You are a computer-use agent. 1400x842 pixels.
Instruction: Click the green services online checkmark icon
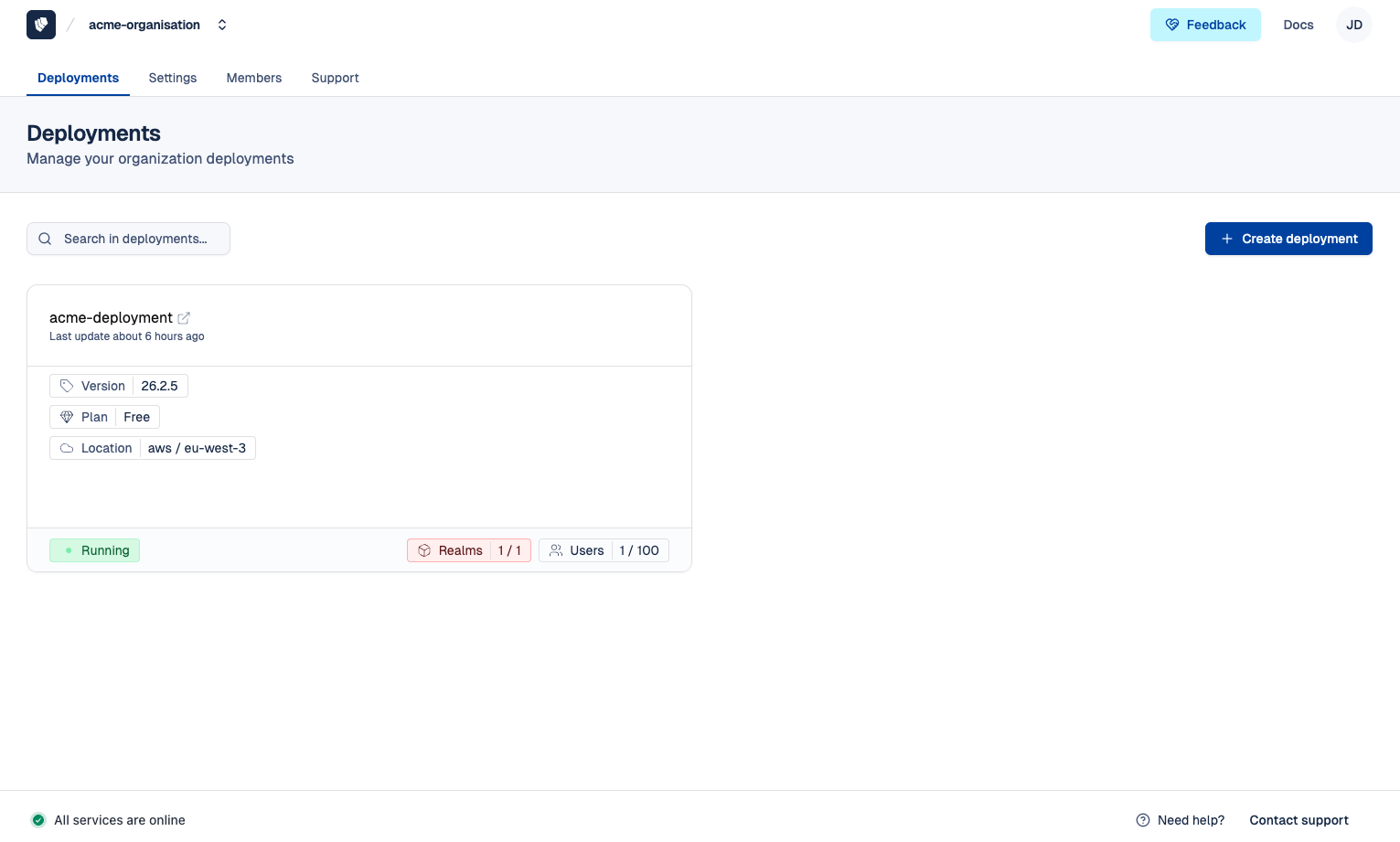[x=38, y=820]
